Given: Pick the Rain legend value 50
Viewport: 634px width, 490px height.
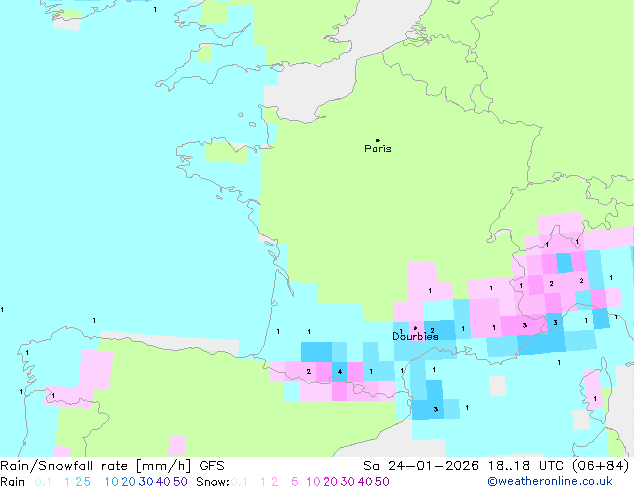Looking at the screenshot, I should coord(180,482).
